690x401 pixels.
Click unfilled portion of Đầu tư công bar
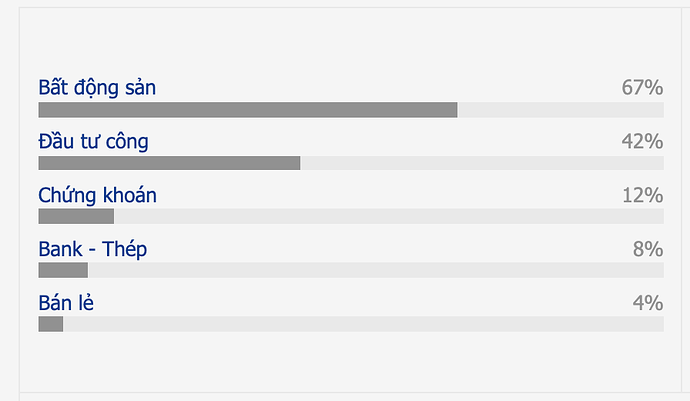[481, 163]
